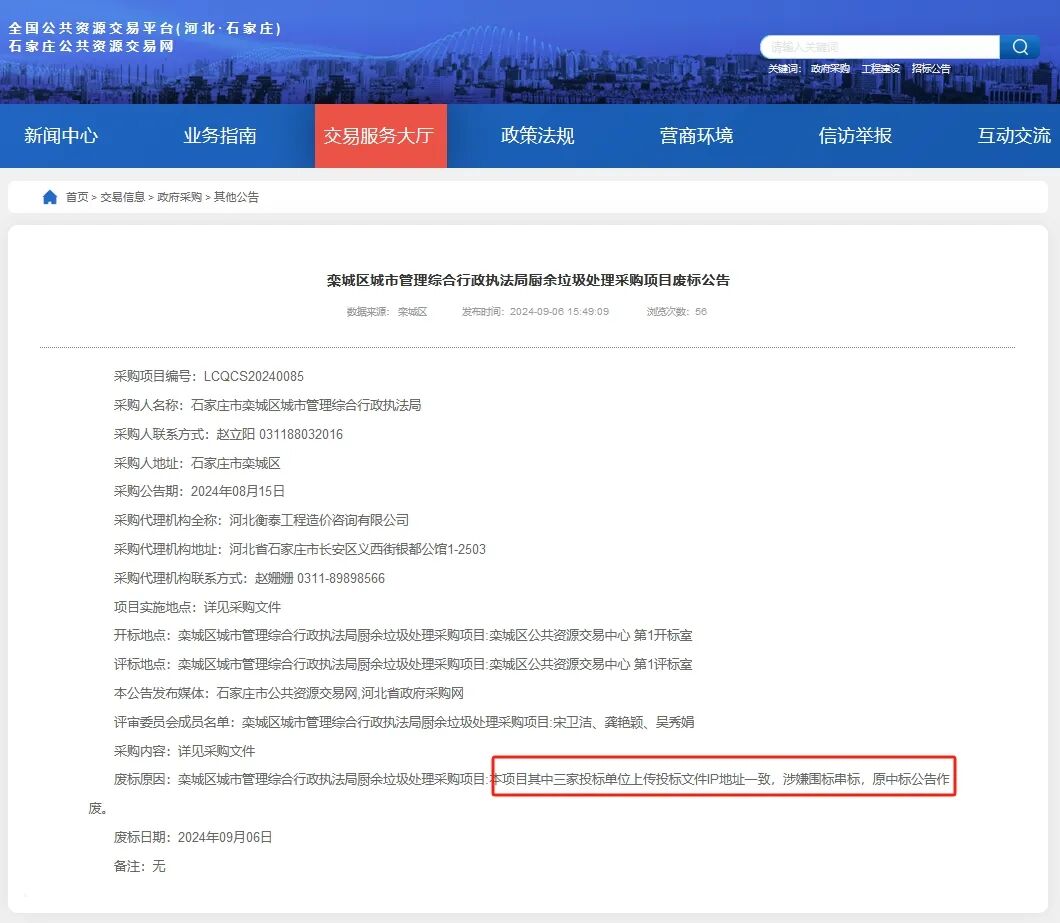
Task: Open the 新闻中心 navigation tab
Action: [61, 135]
